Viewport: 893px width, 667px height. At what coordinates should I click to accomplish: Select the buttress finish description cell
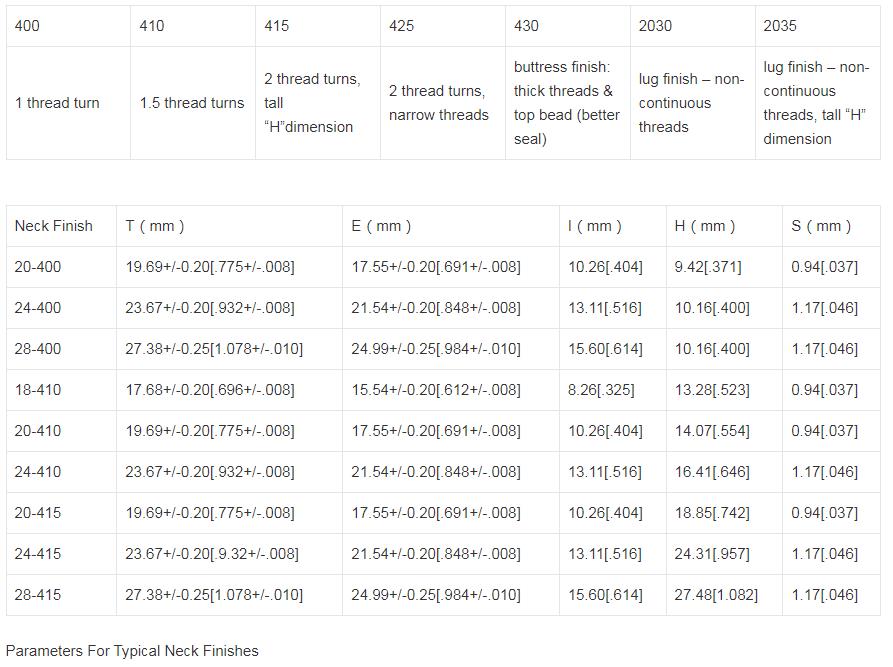(567, 103)
